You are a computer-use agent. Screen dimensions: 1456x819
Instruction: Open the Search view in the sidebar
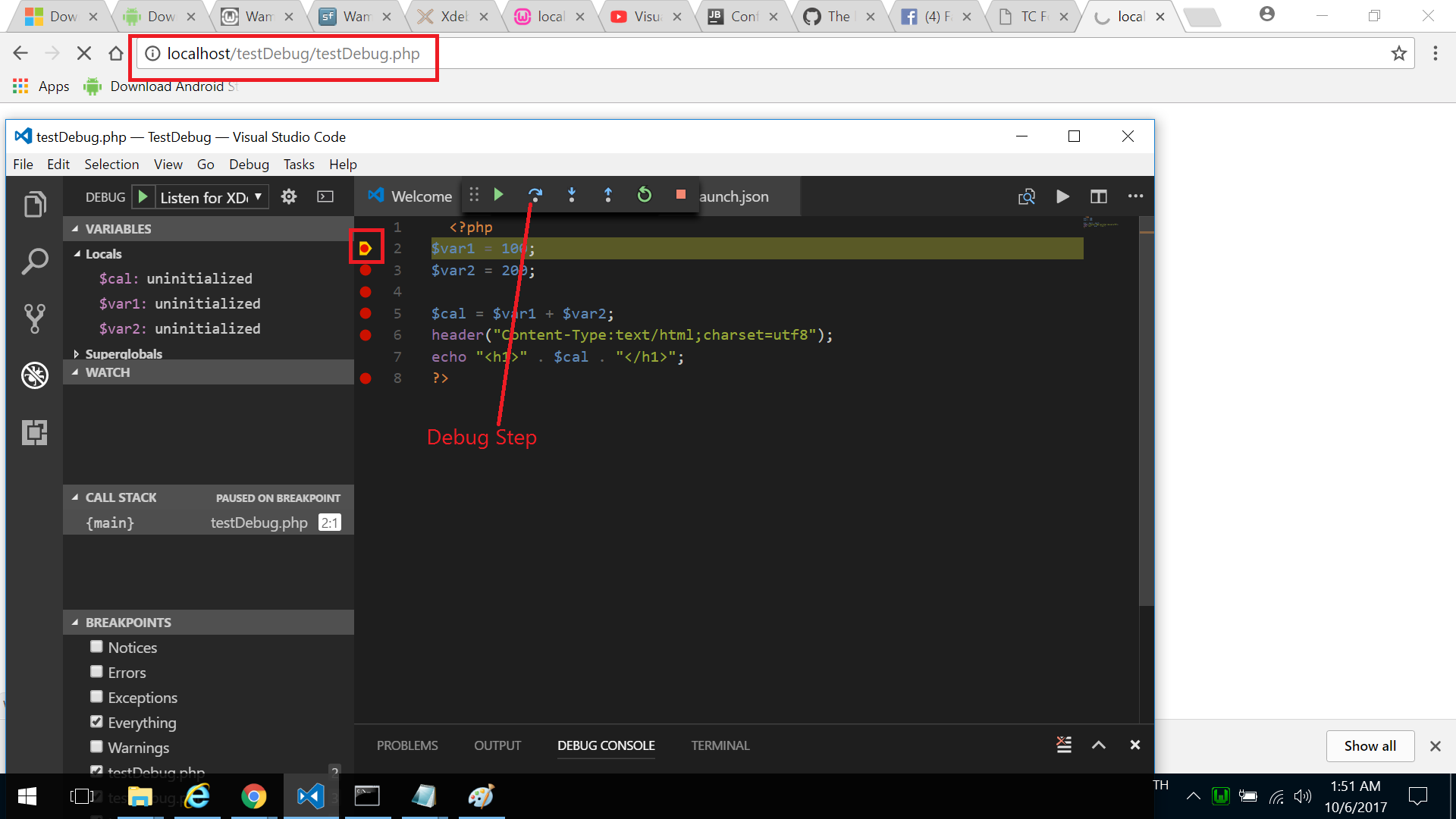[x=34, y=261]
